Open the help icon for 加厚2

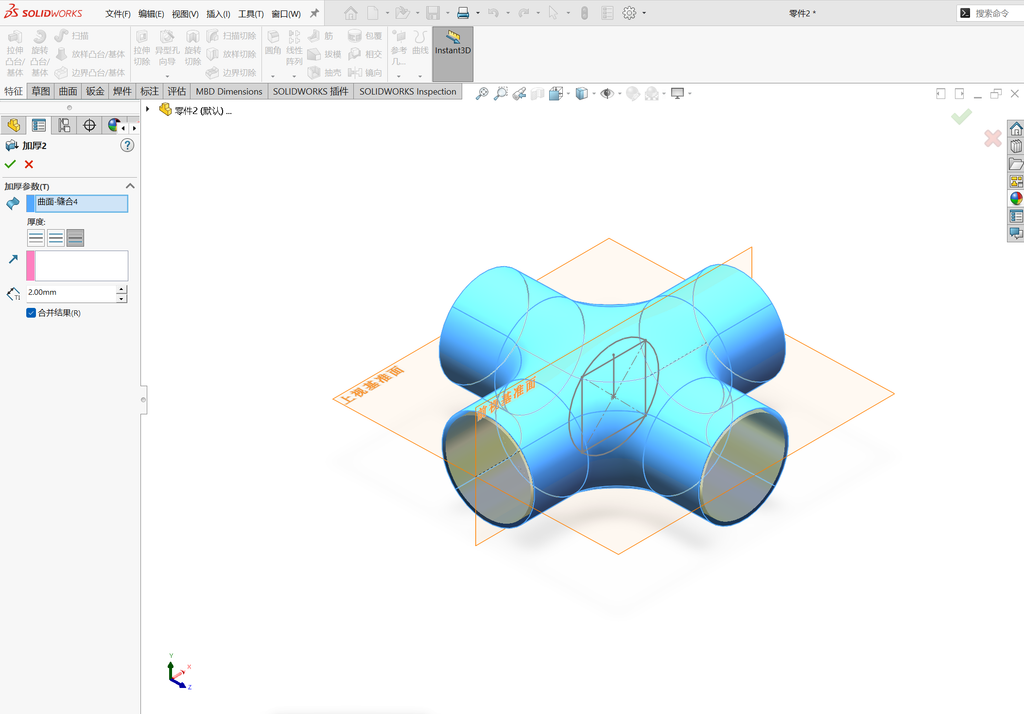pos(127,145)
